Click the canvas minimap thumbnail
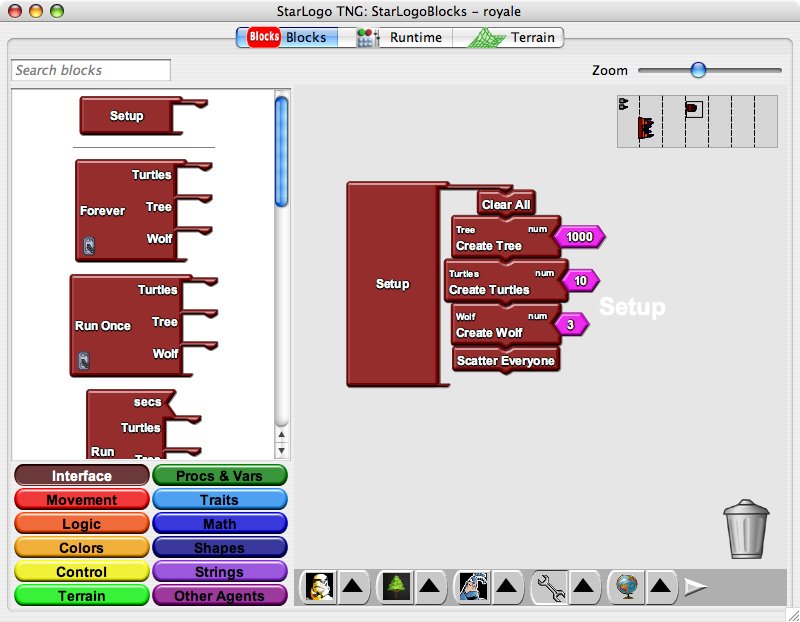The height and width of the screenshot is (622, 800). (x=697, y=121)
